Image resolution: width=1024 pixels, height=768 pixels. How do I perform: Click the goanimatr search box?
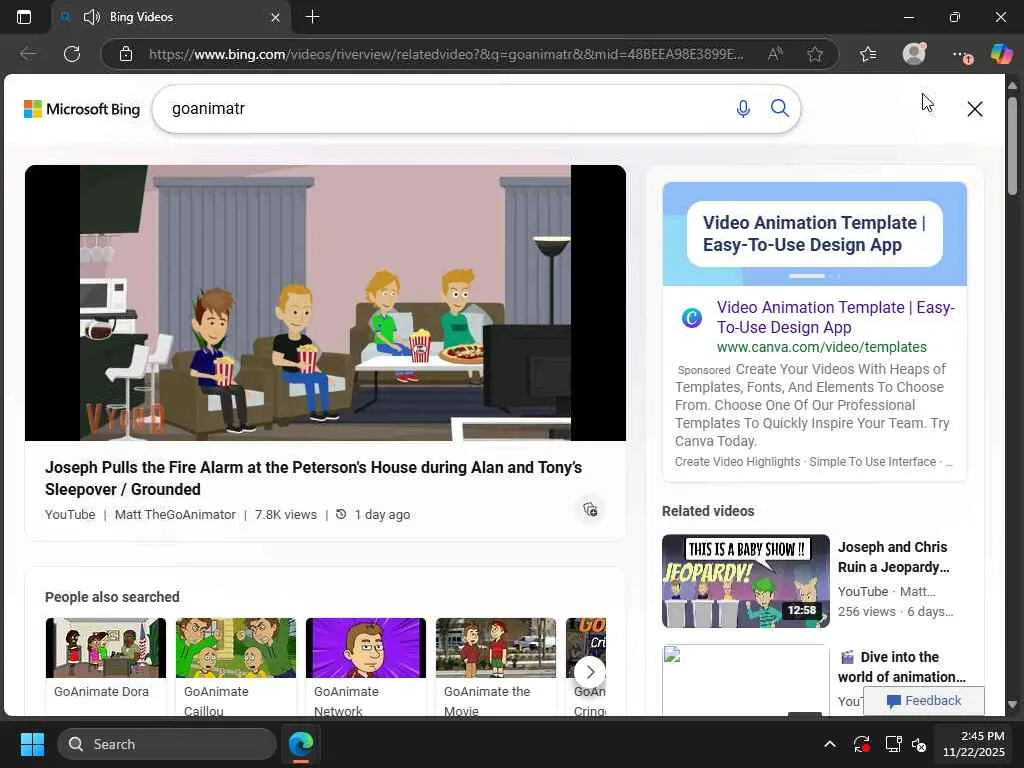point(444,108)
